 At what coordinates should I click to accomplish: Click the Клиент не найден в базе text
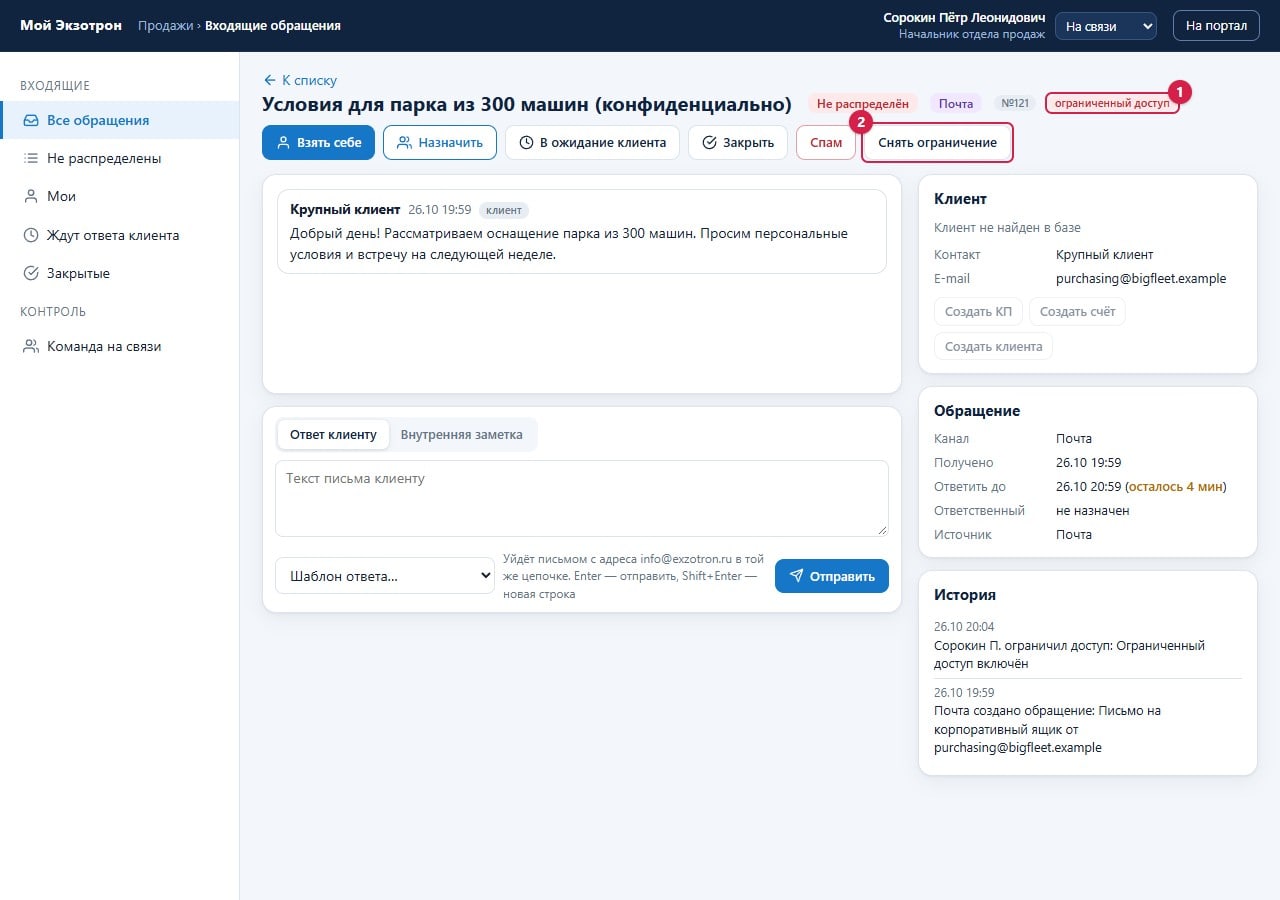pyautogui.click(x=1007, y=228)
